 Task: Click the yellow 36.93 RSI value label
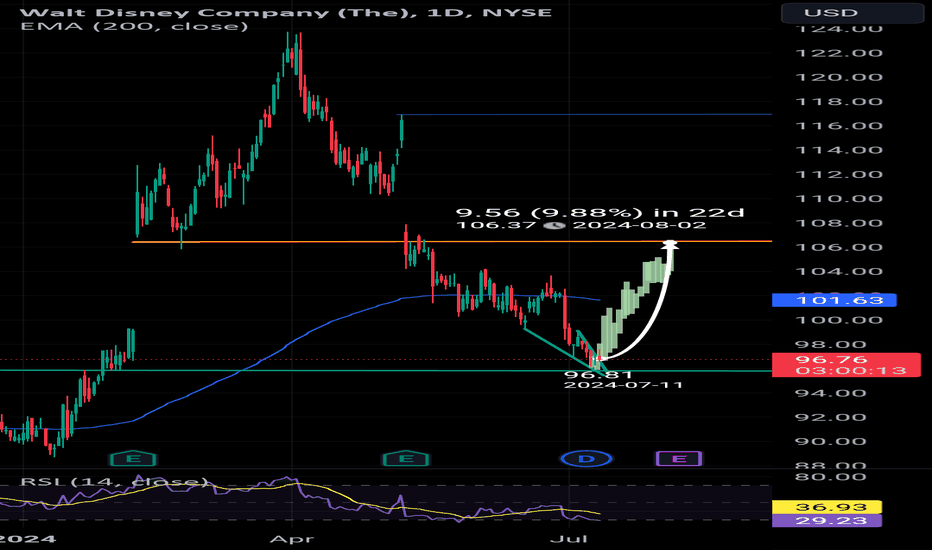click(x=827, y=507)
